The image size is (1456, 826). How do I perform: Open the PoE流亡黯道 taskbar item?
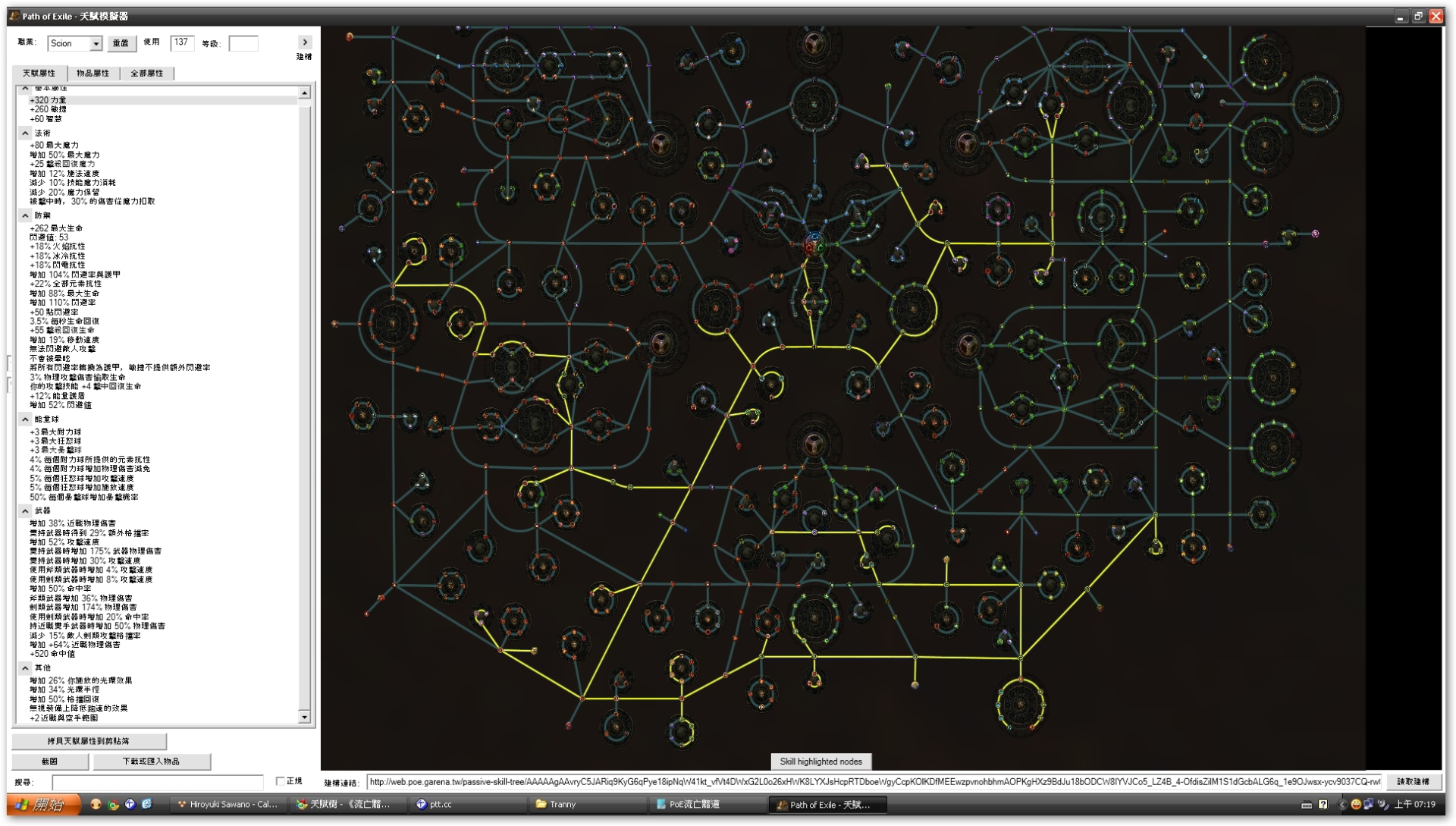[707, 805]
